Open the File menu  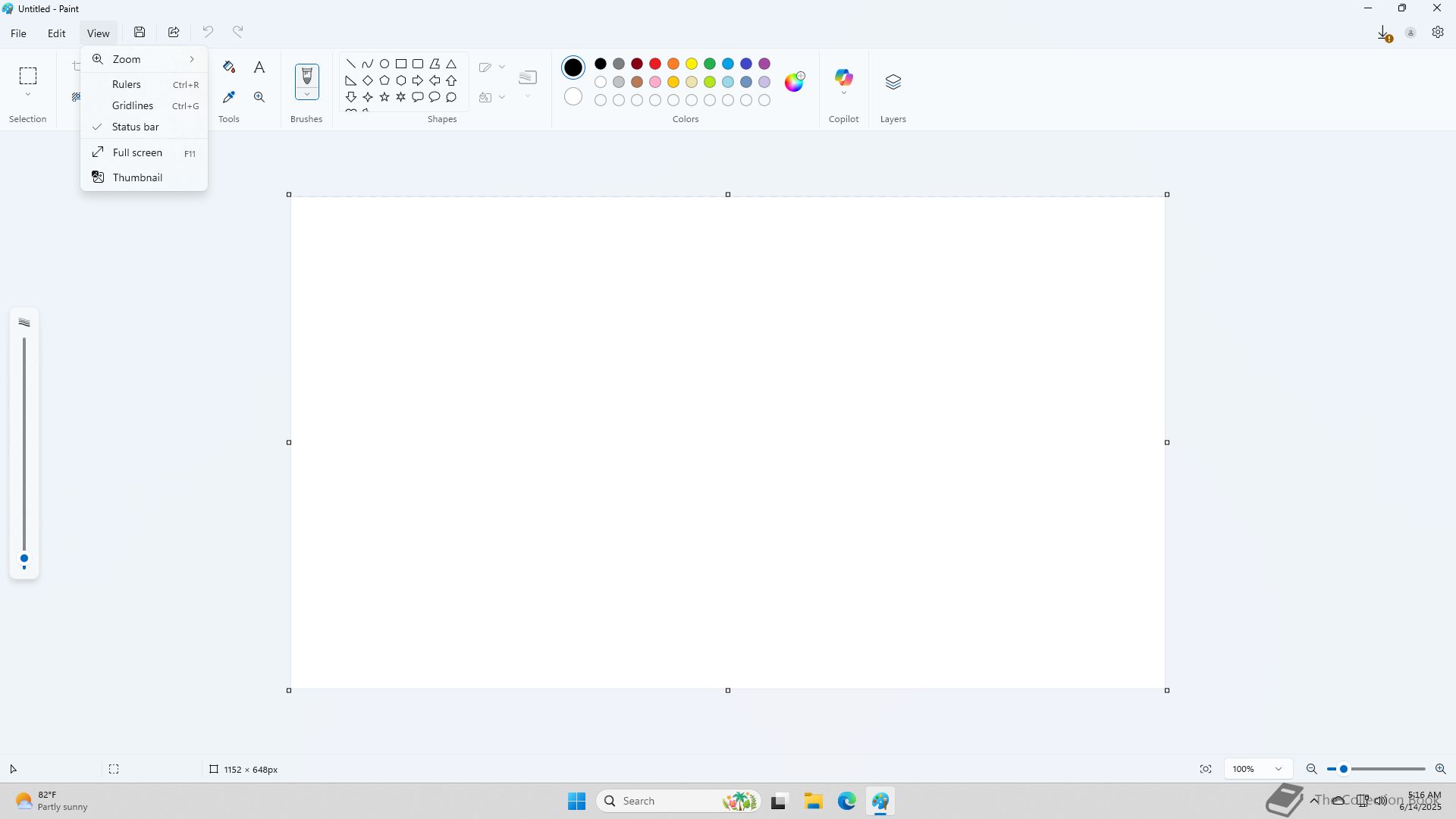(x=18, y=33)
